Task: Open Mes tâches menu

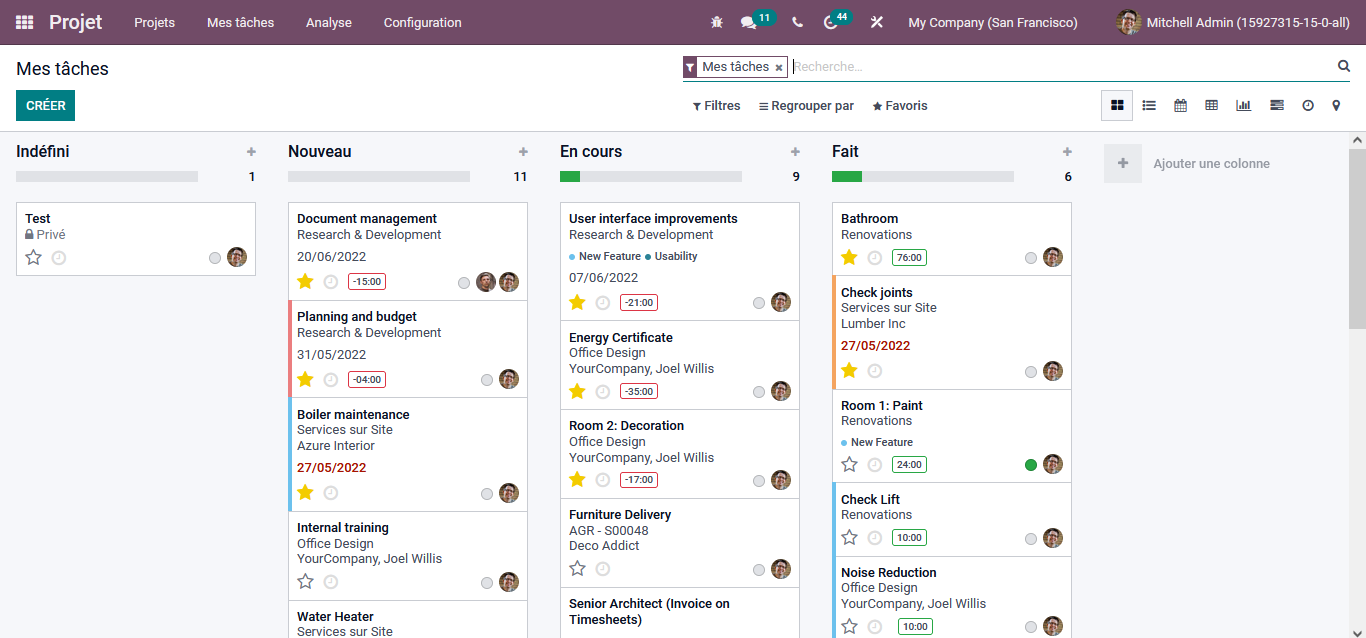Action: tap(240, 22)
